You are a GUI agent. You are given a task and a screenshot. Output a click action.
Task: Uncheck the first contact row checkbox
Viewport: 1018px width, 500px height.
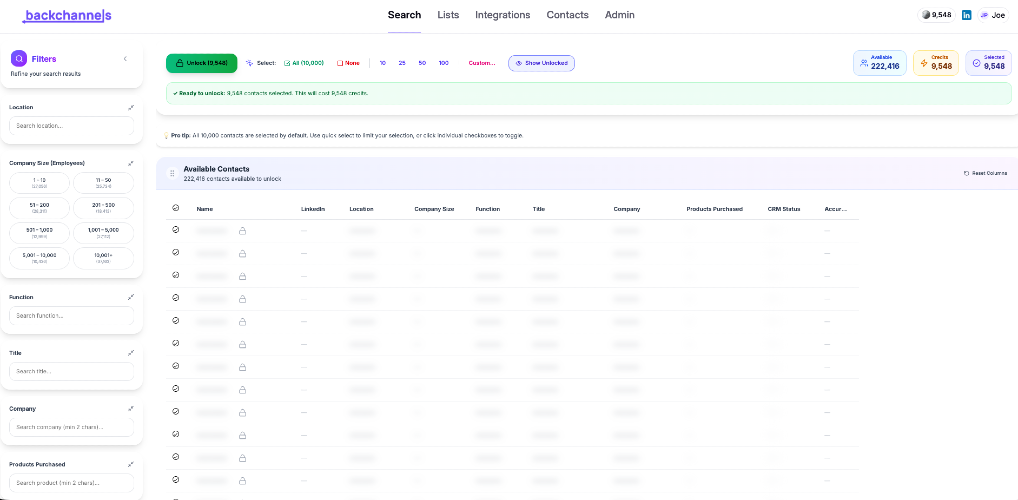click(x=175, y=230)
